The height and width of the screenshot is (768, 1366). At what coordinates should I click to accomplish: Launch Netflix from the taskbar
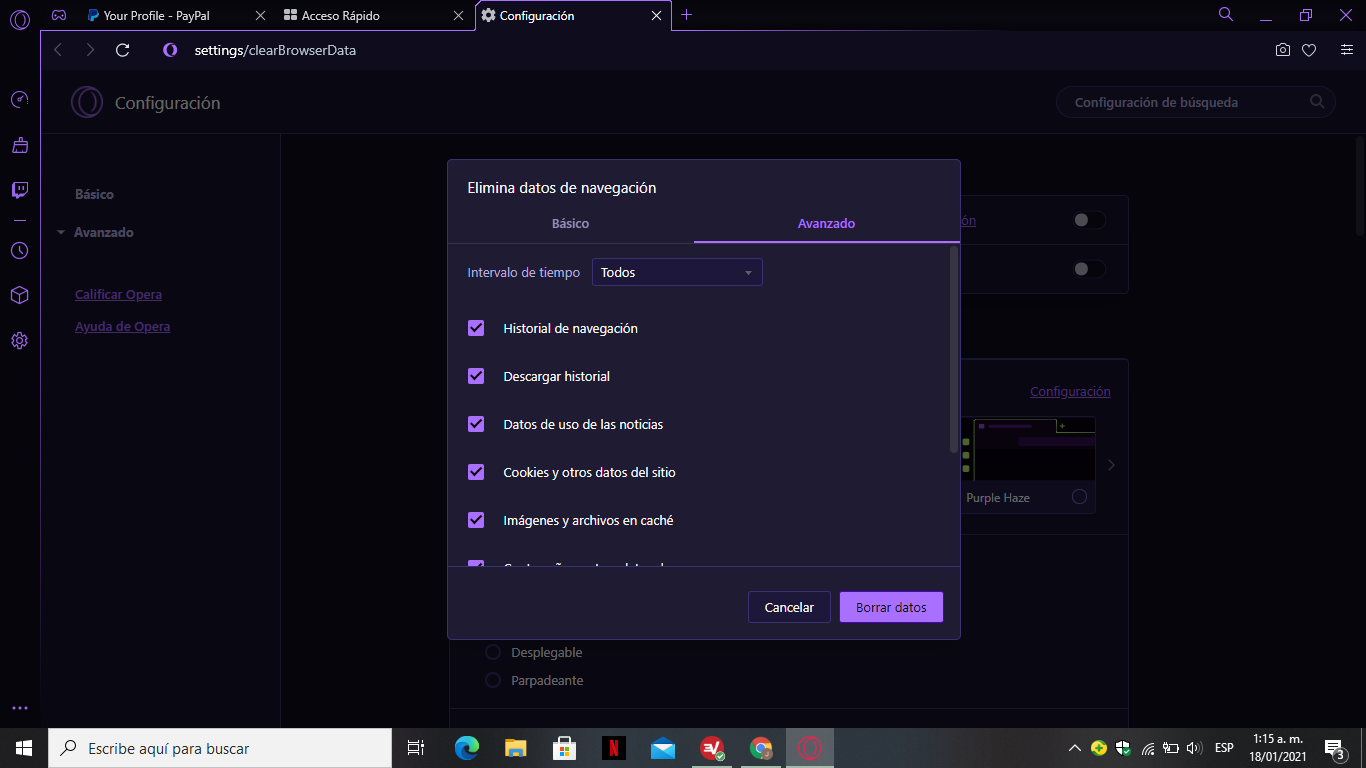pyautogui.click(x=613, y=748)
